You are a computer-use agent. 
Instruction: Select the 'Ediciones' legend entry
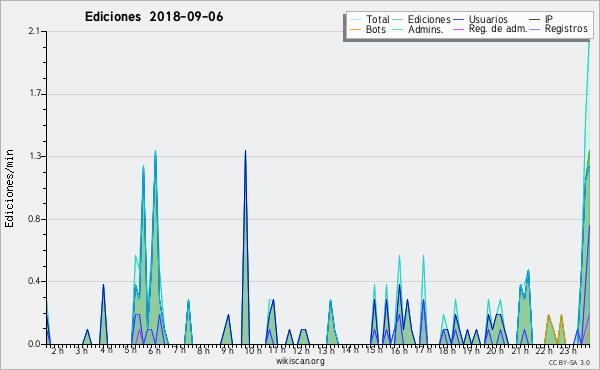tap(429, 19)
